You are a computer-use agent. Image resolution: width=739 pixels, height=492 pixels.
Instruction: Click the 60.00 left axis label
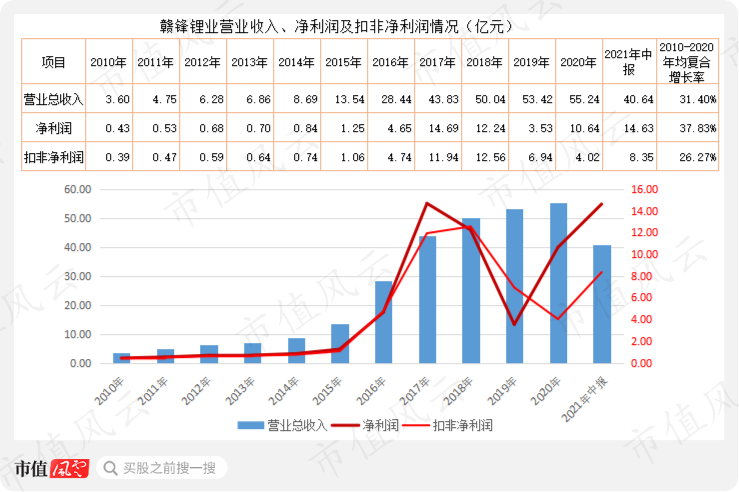click(77, 189)
